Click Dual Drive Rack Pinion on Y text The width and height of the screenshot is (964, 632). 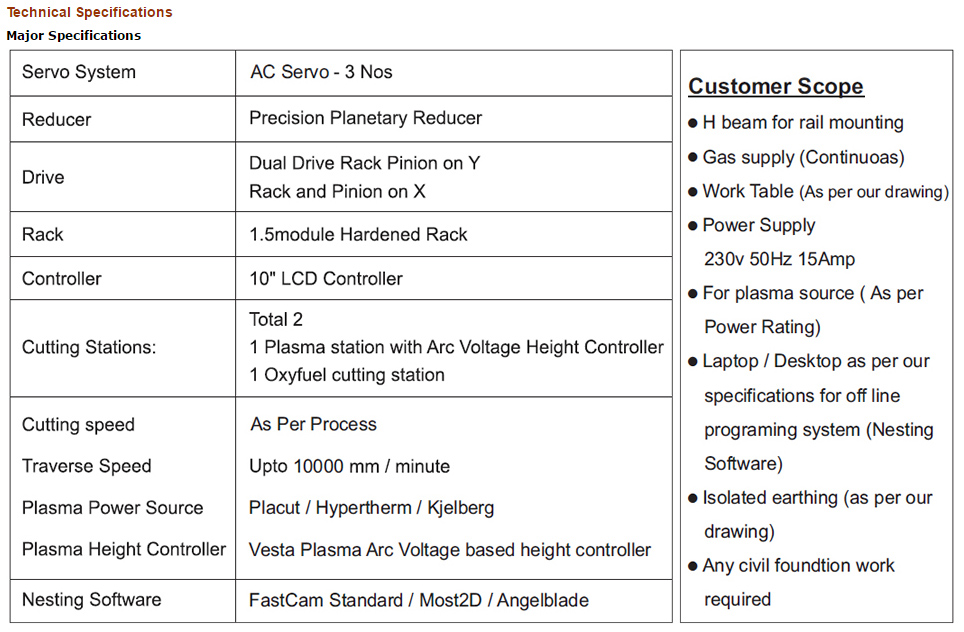click(x=364, y=163)
